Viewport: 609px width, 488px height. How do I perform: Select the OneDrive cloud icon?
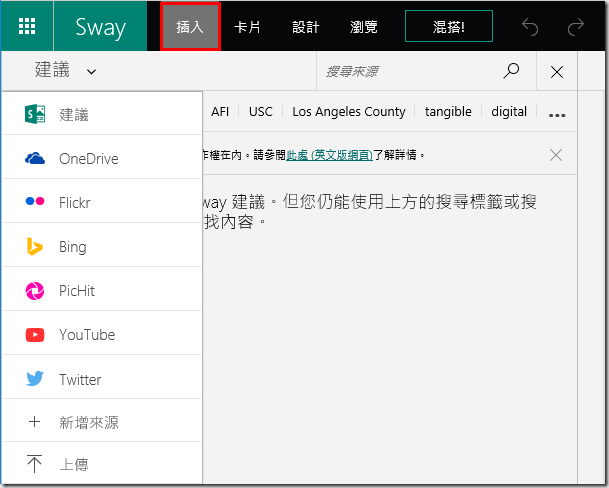[35, 159]
